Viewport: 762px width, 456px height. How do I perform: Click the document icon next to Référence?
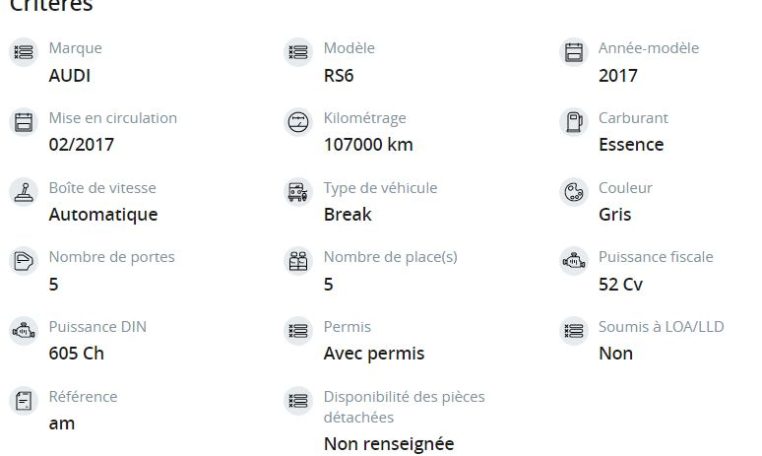[24, 401]
